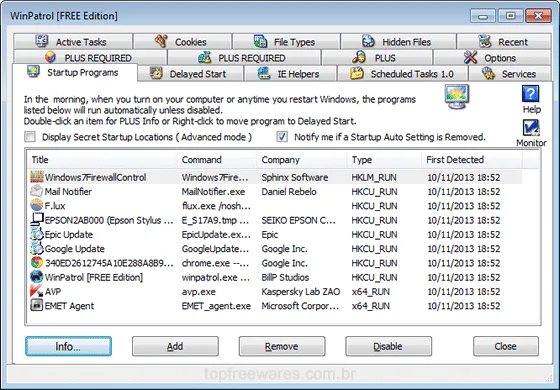This screenshot has height=390, width=560.
Task: Go to the Services tab
Action: pos(510,74)
